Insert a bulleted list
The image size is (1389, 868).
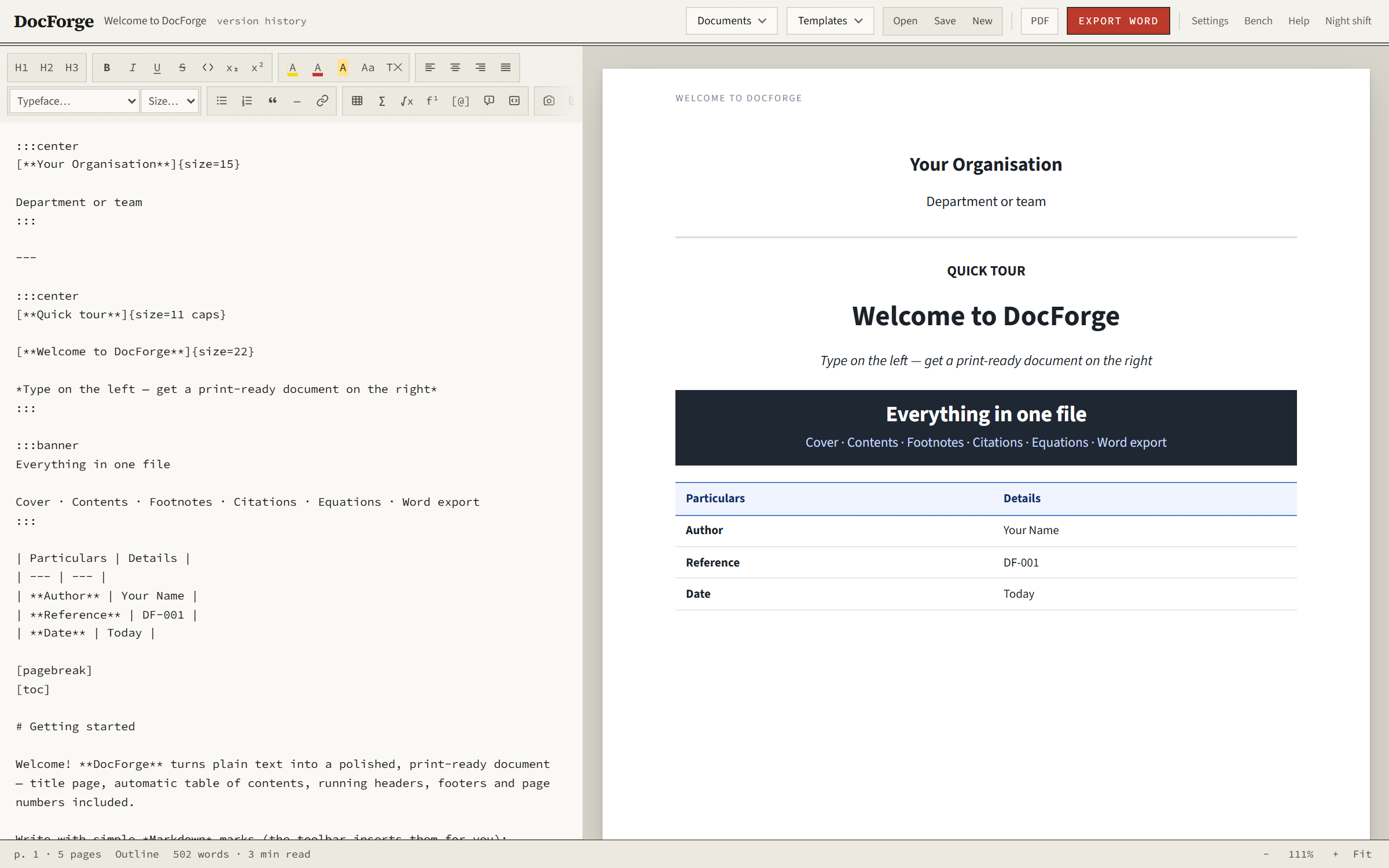222,101
